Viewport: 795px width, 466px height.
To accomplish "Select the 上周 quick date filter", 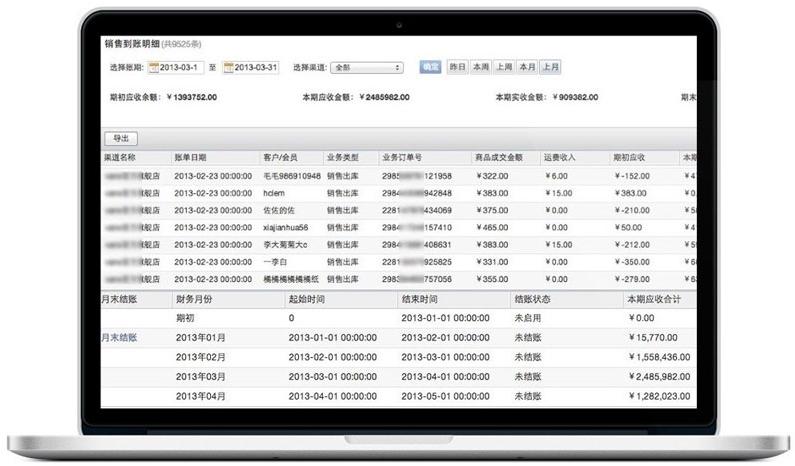I will coord(504,67).
